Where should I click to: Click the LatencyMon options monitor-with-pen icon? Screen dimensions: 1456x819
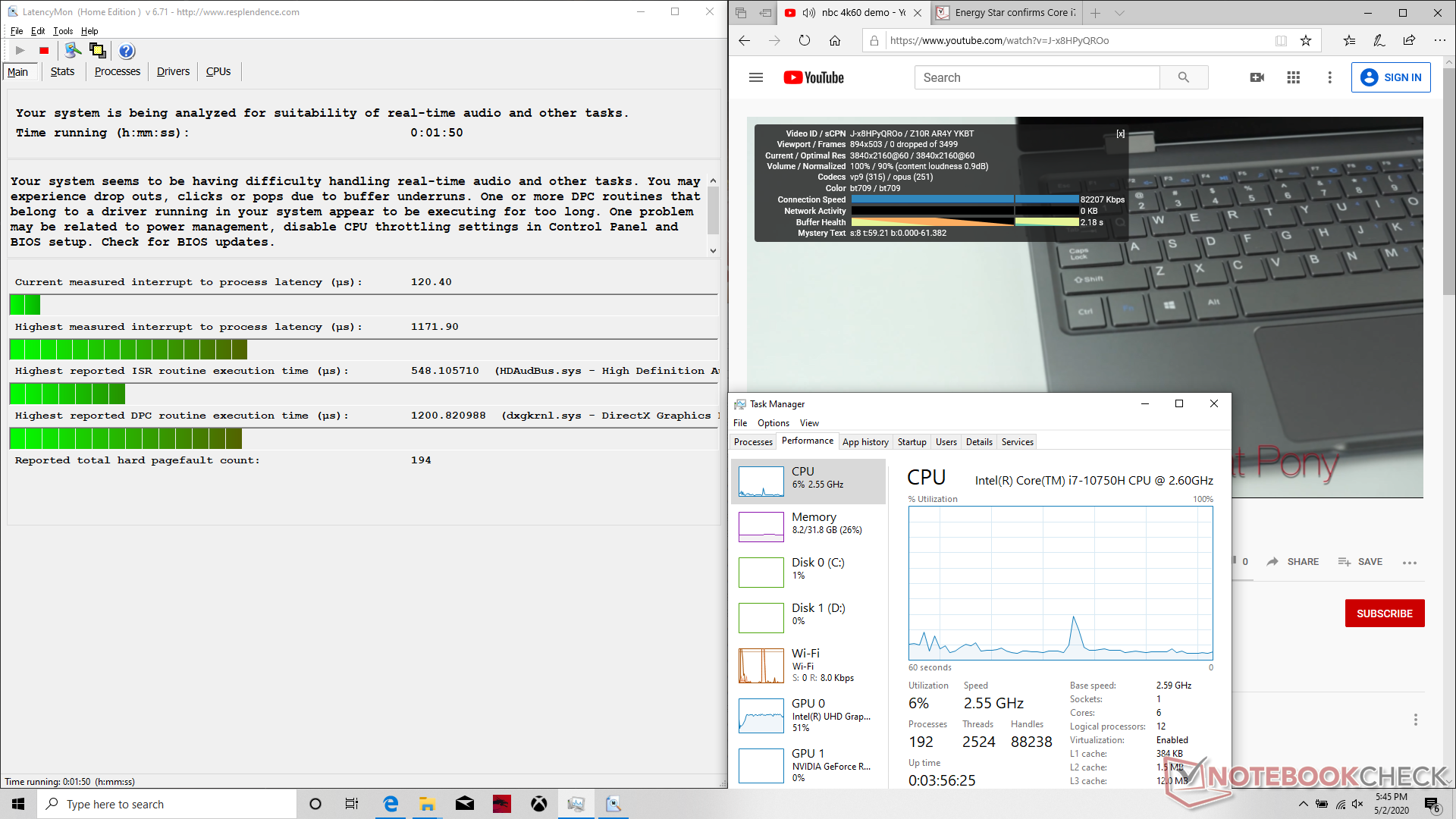point(73,51)
